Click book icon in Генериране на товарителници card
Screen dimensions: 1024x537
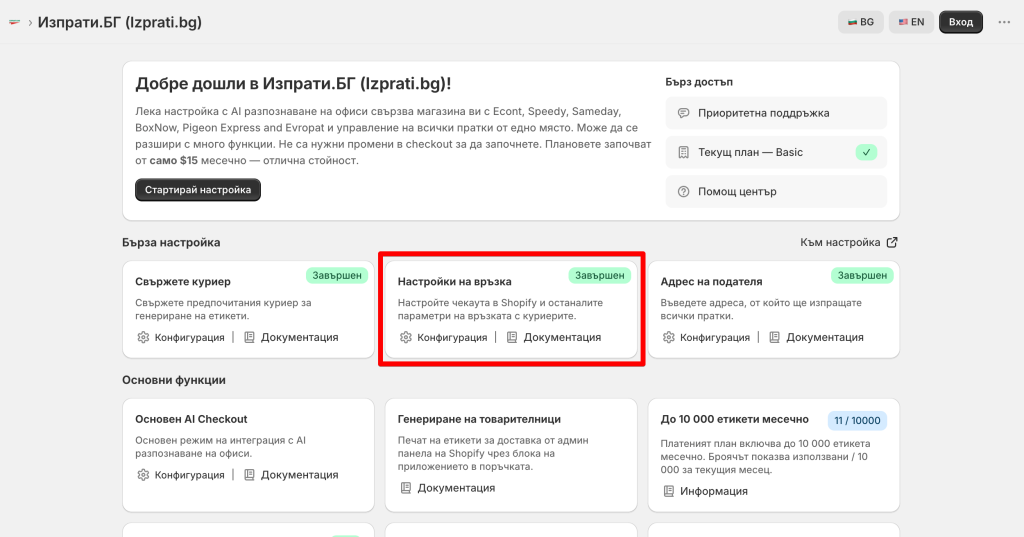(406, 488)
